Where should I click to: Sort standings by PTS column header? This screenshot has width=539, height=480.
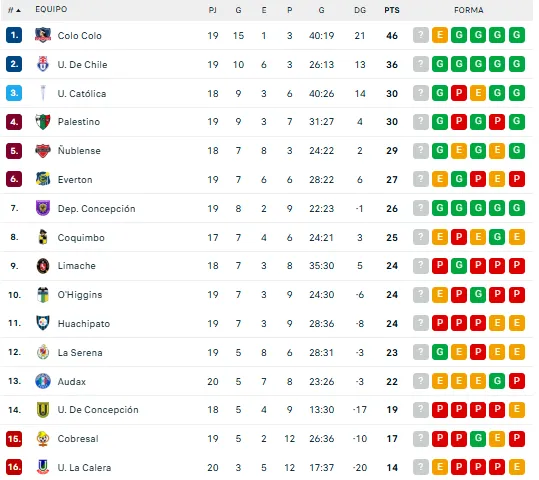[392, 10]
